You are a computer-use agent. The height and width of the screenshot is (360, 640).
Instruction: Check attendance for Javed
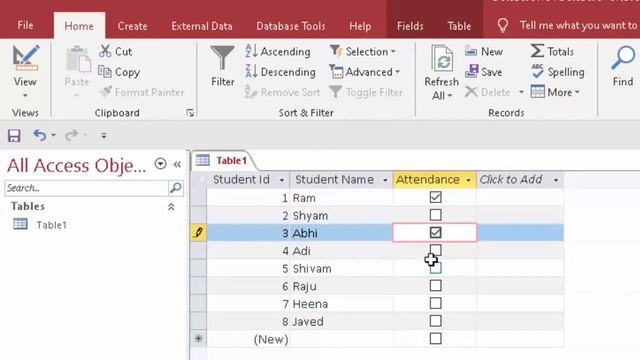436,321
